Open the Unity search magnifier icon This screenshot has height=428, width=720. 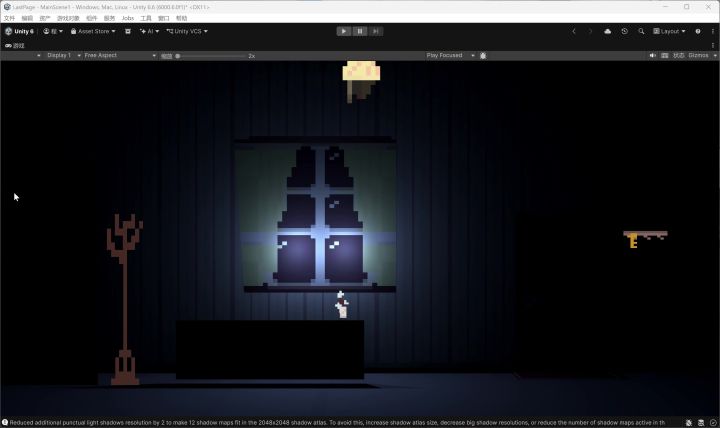tap(641, 31)
